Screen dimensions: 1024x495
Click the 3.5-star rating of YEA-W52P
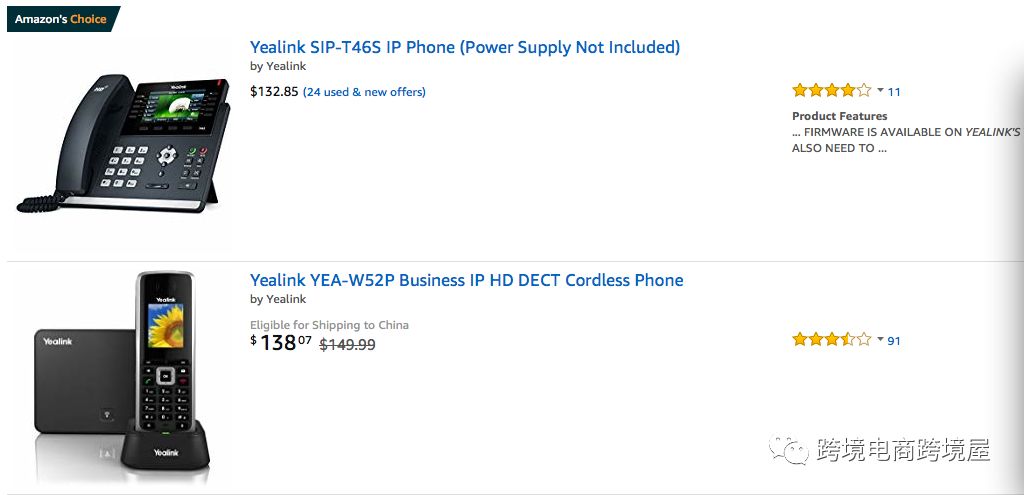coord(831,340)
